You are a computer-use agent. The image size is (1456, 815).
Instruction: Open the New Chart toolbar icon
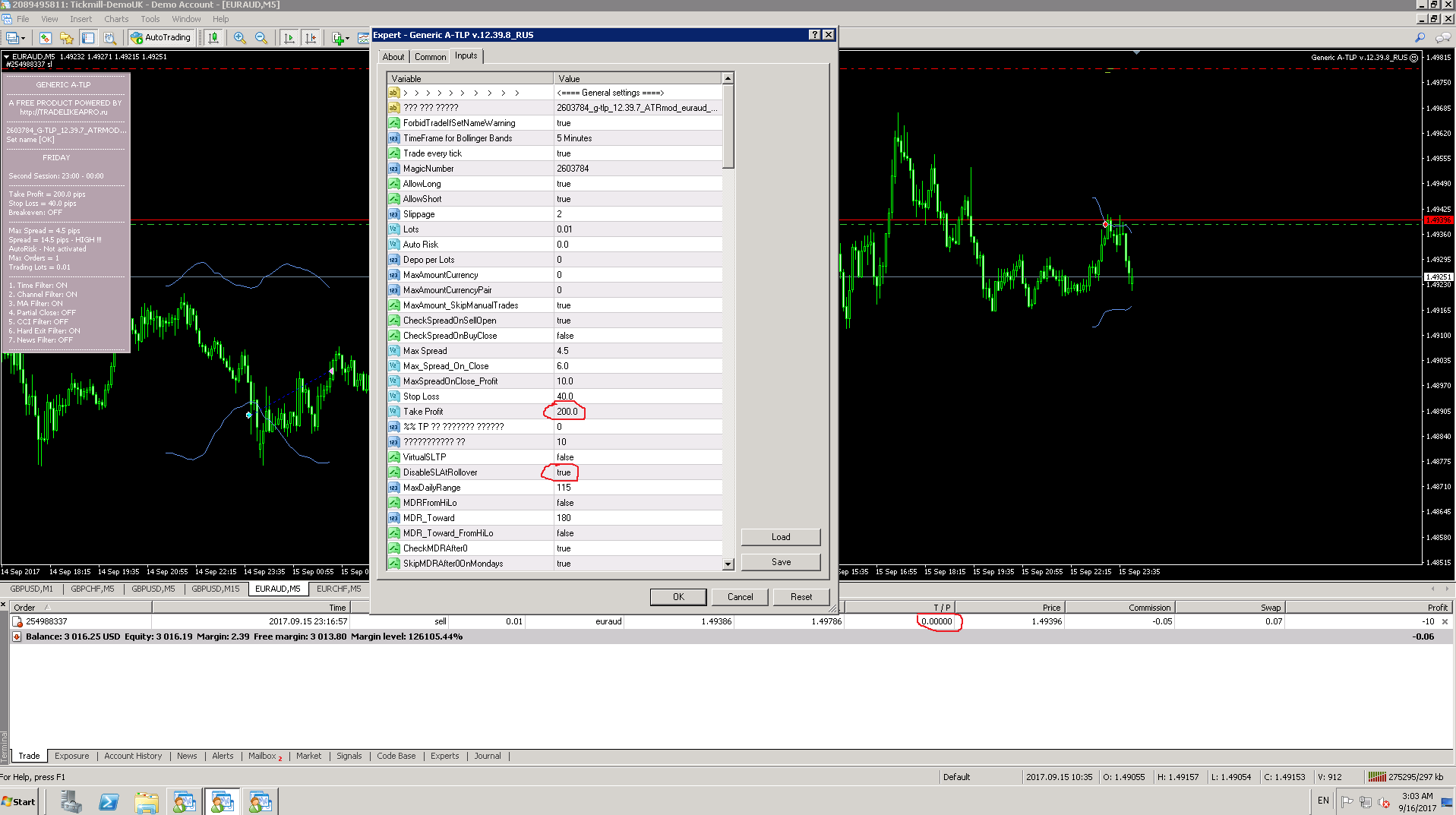coord(11,37)
